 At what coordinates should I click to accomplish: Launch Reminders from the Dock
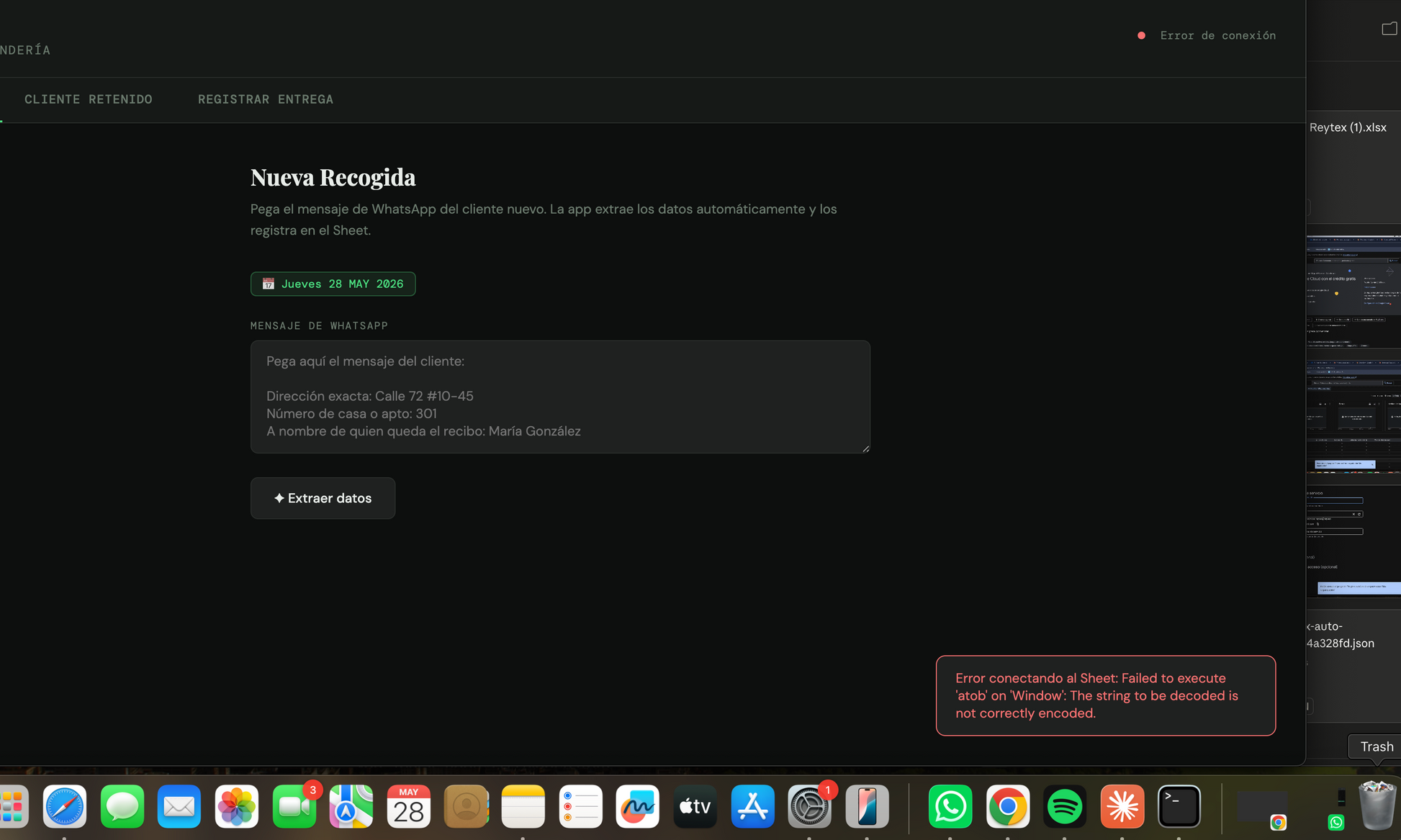(580, 806)
